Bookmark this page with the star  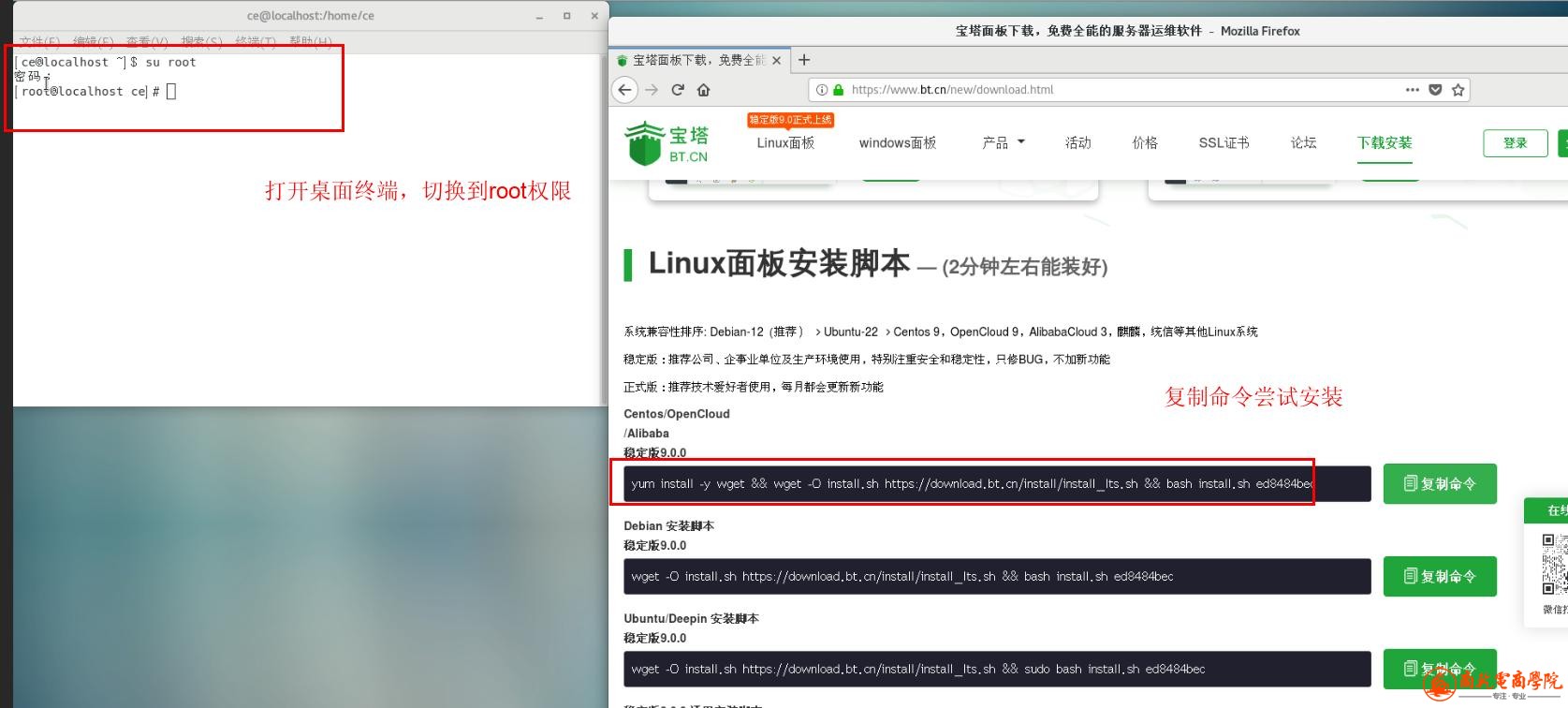pyautogui.click(x=1458, y=90)
